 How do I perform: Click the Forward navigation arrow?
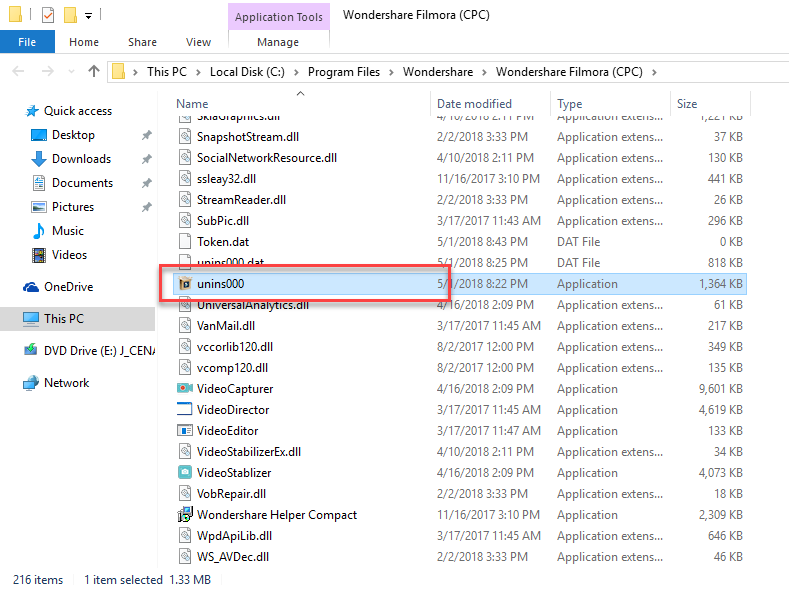47,71
